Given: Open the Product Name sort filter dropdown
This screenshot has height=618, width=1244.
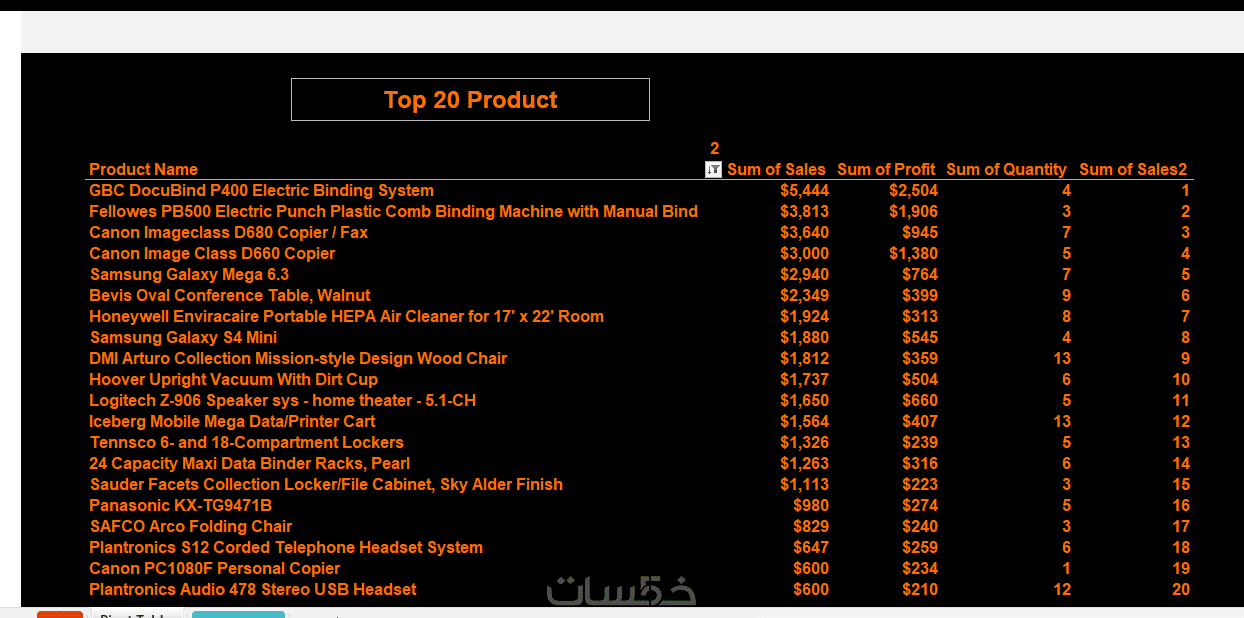Looking at the screenshot, I should pos(713,170).
